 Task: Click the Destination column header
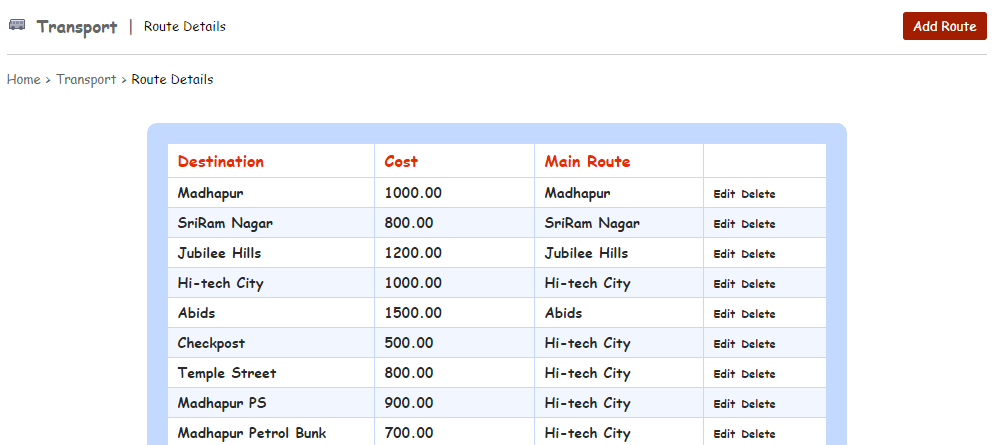(221, 161)
